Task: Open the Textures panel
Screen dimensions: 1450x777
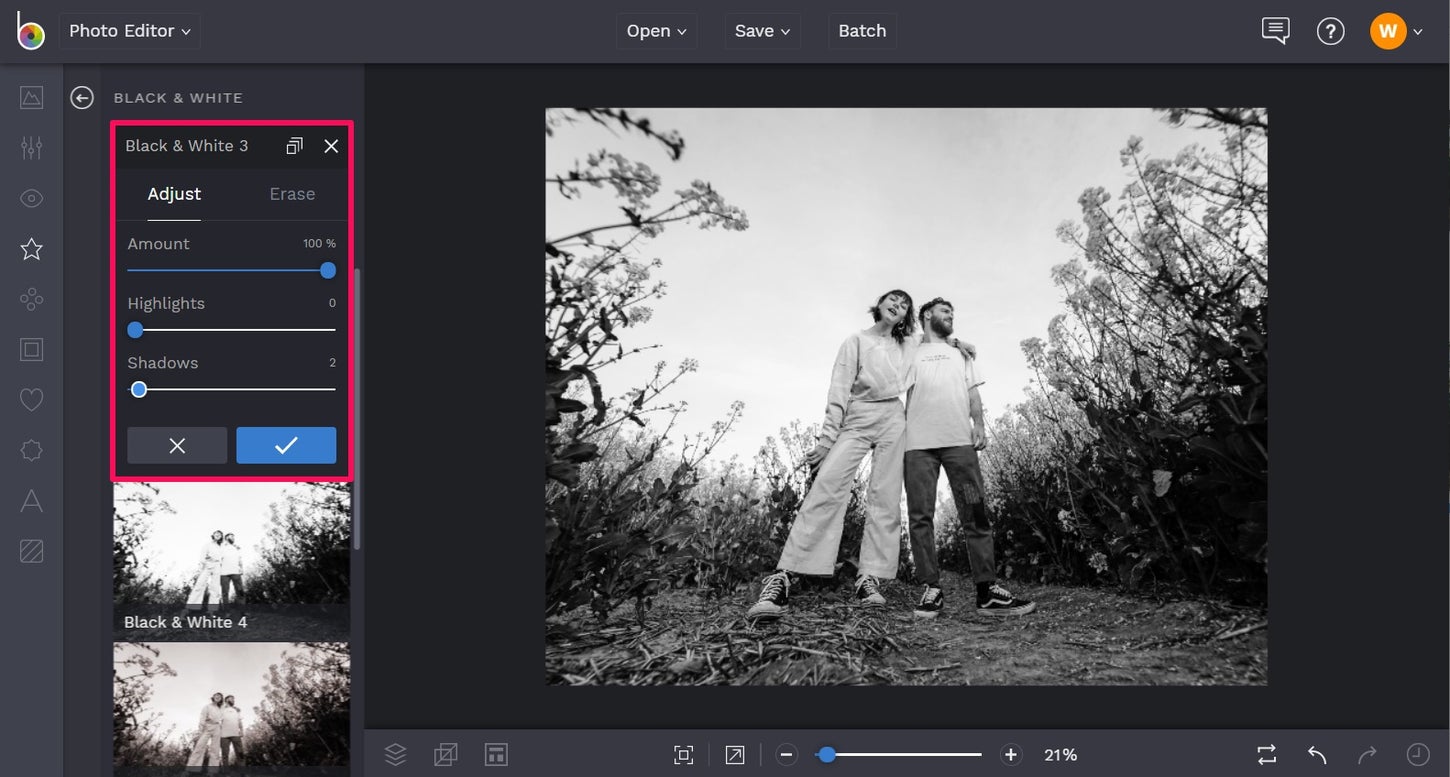Action: tap(30, 550)
